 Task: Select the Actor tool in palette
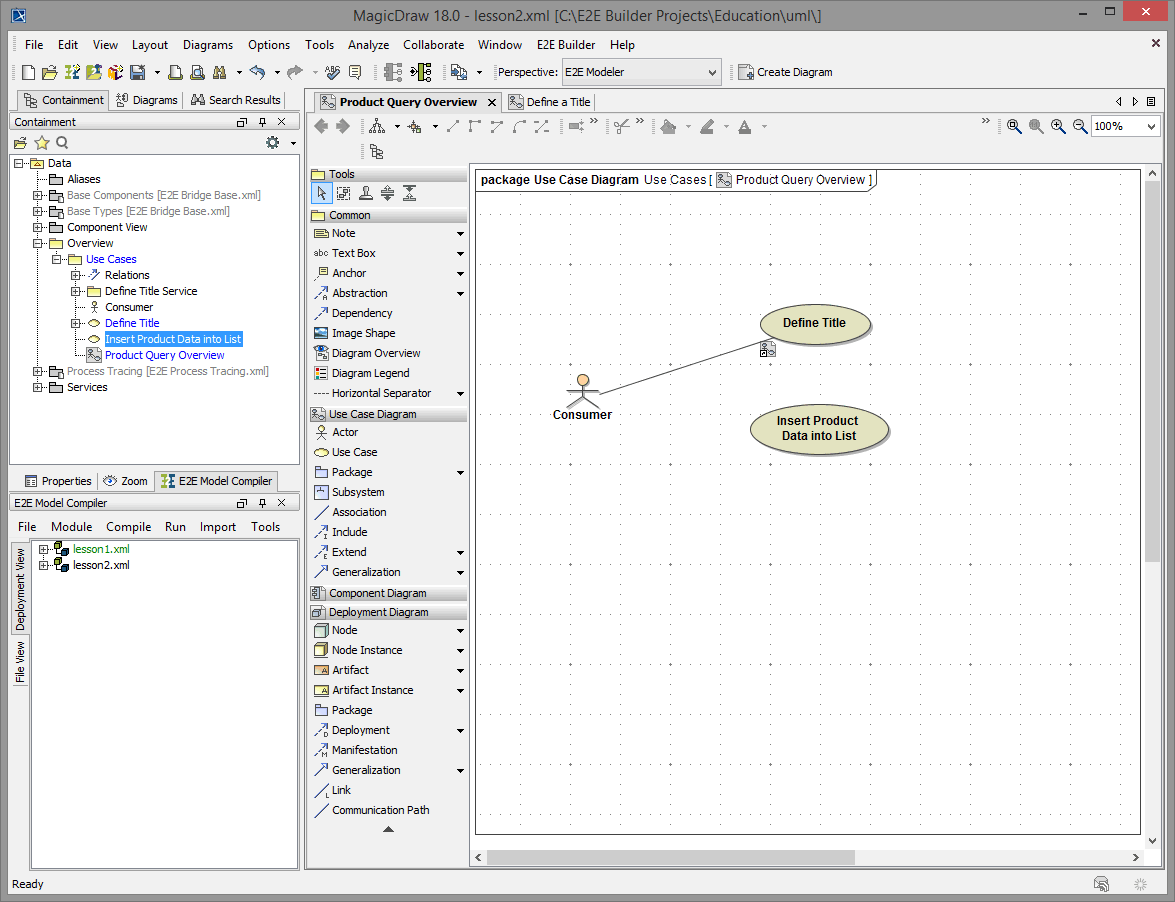pos(344,432)
